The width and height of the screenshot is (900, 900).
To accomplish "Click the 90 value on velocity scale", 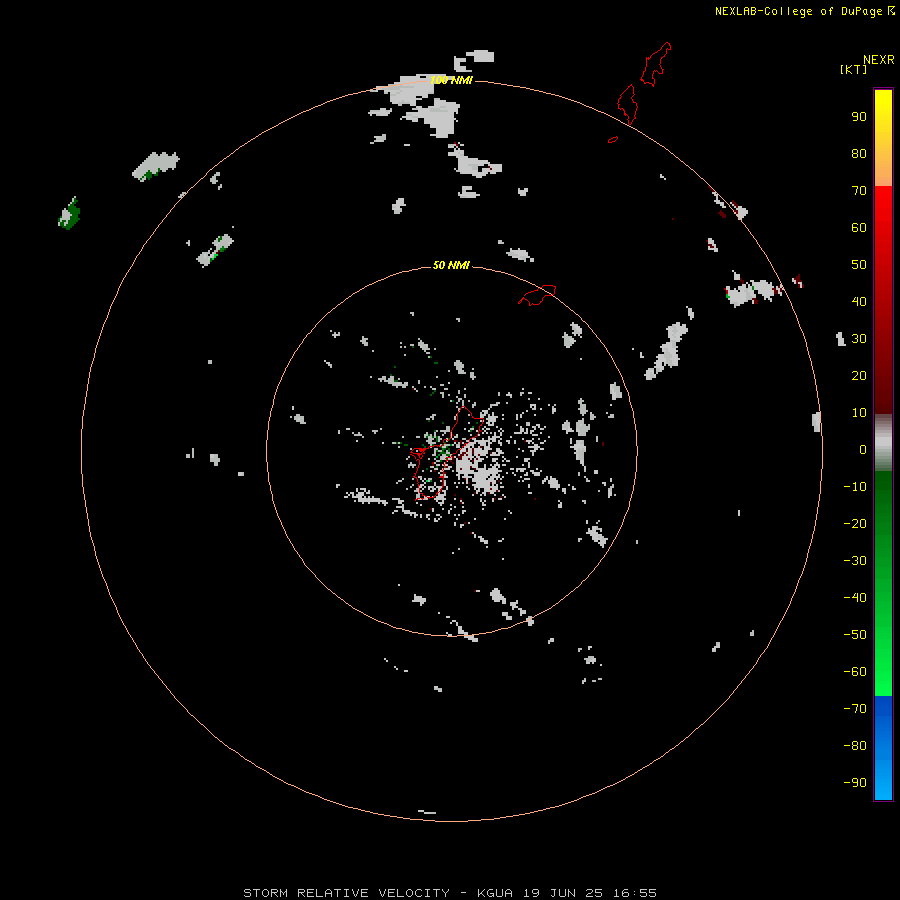I will 859,117.
